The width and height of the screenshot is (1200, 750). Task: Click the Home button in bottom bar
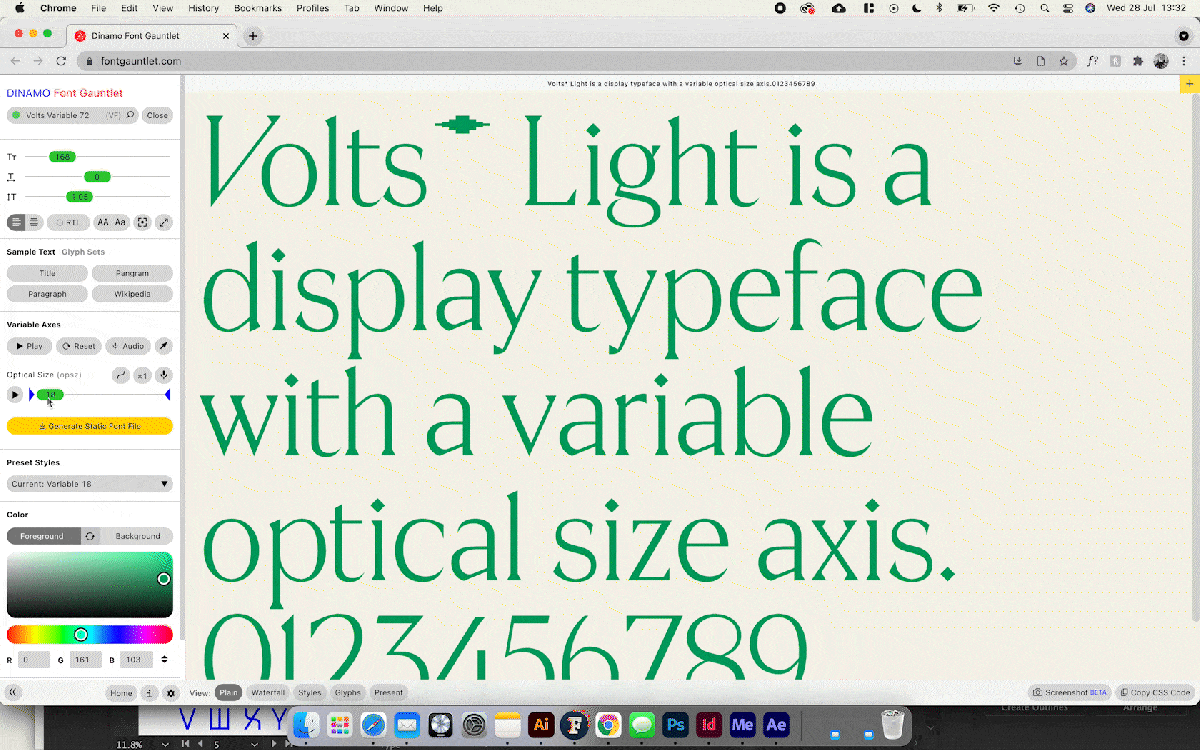(x=121, y=692)
